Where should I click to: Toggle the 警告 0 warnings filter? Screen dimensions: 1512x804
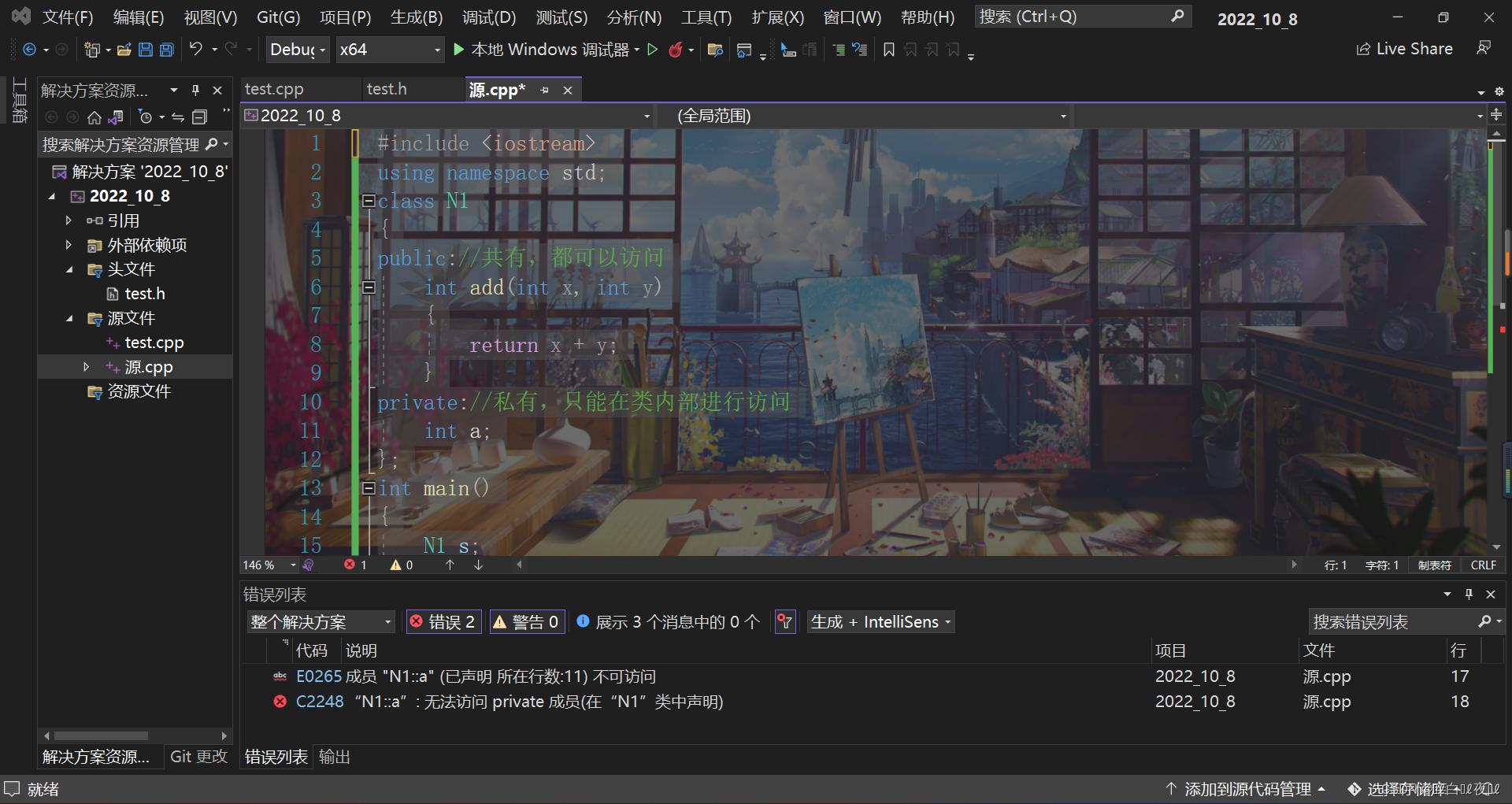tap(526, 622)
